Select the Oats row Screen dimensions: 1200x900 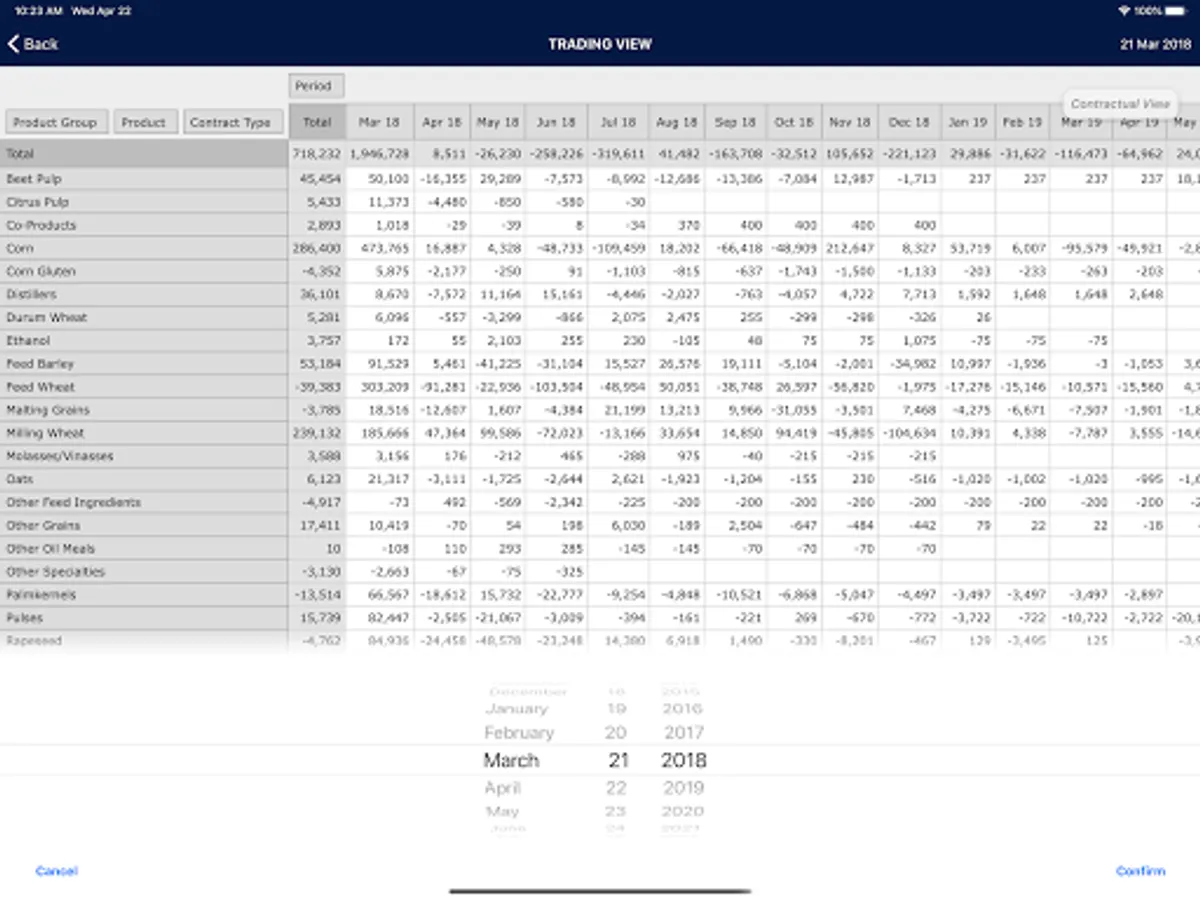coord(145,479)
